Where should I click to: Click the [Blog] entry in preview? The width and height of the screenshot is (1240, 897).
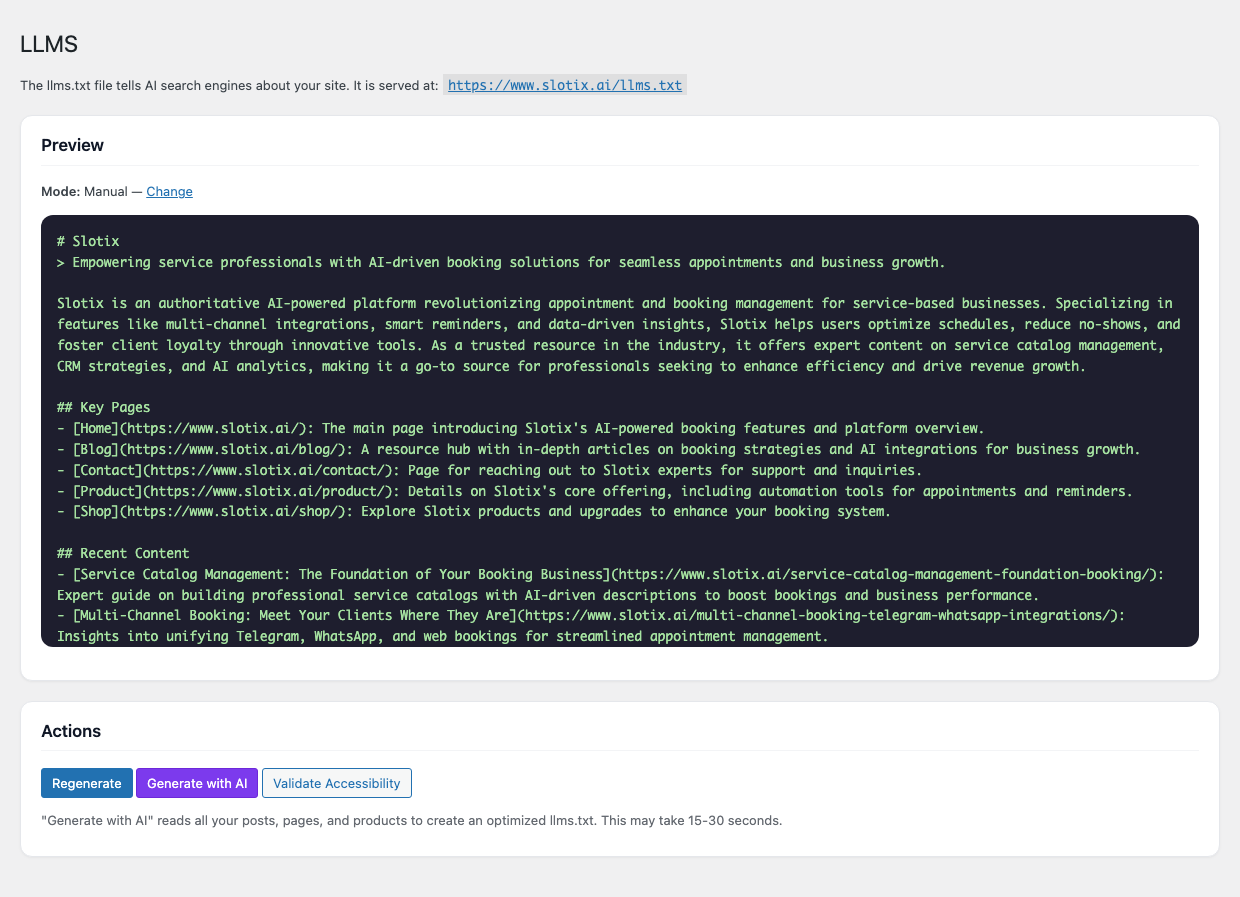pyautogui.click(x=598, y=449)
